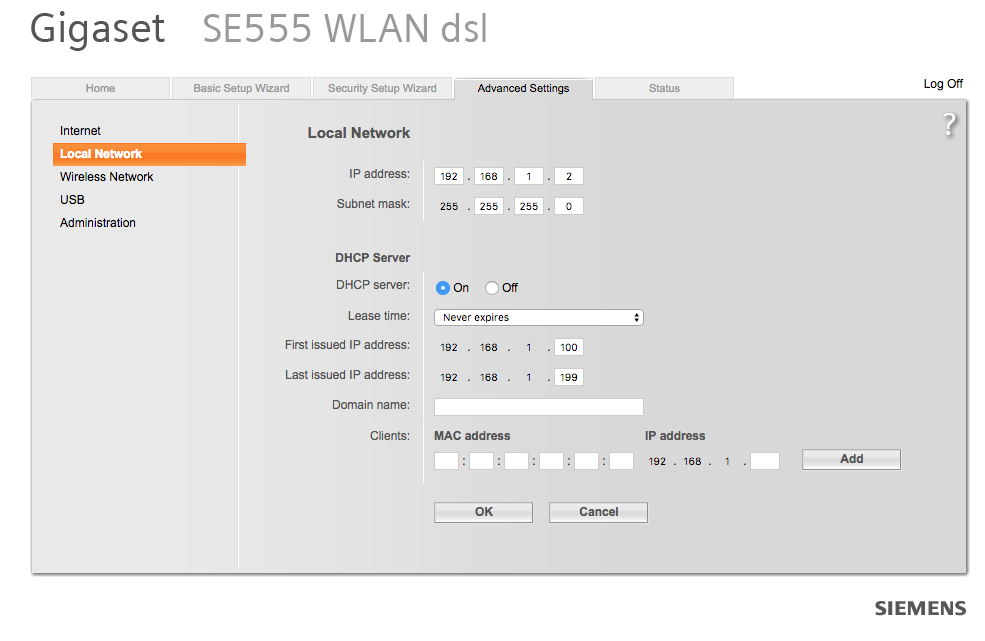The width and height of the screenshot is (985, 641).
Task: Open Wireless Network settings
Action: (x=107, y=177)
